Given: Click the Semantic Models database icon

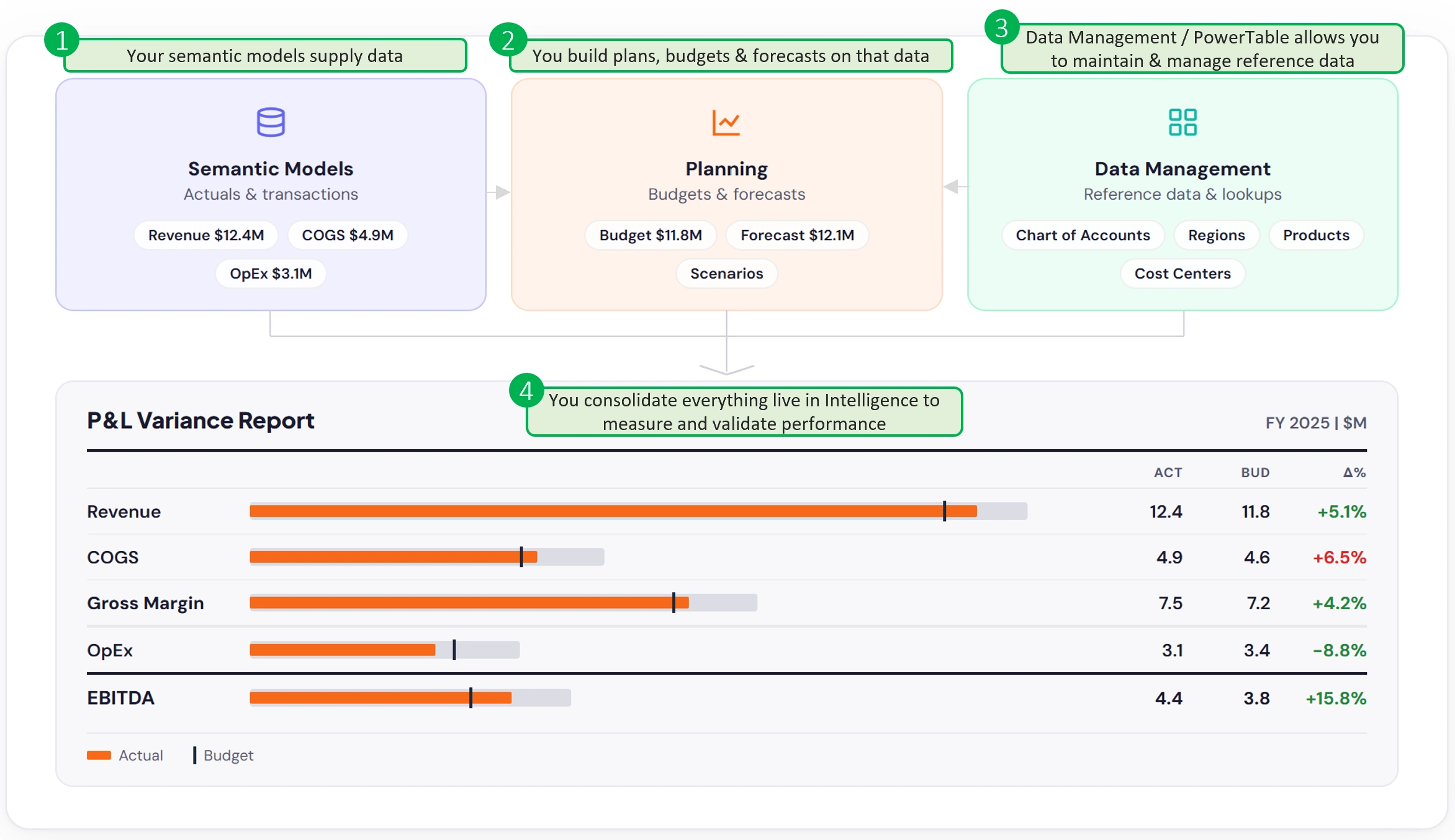Looking at the screenshot, I should coord(271,122).
